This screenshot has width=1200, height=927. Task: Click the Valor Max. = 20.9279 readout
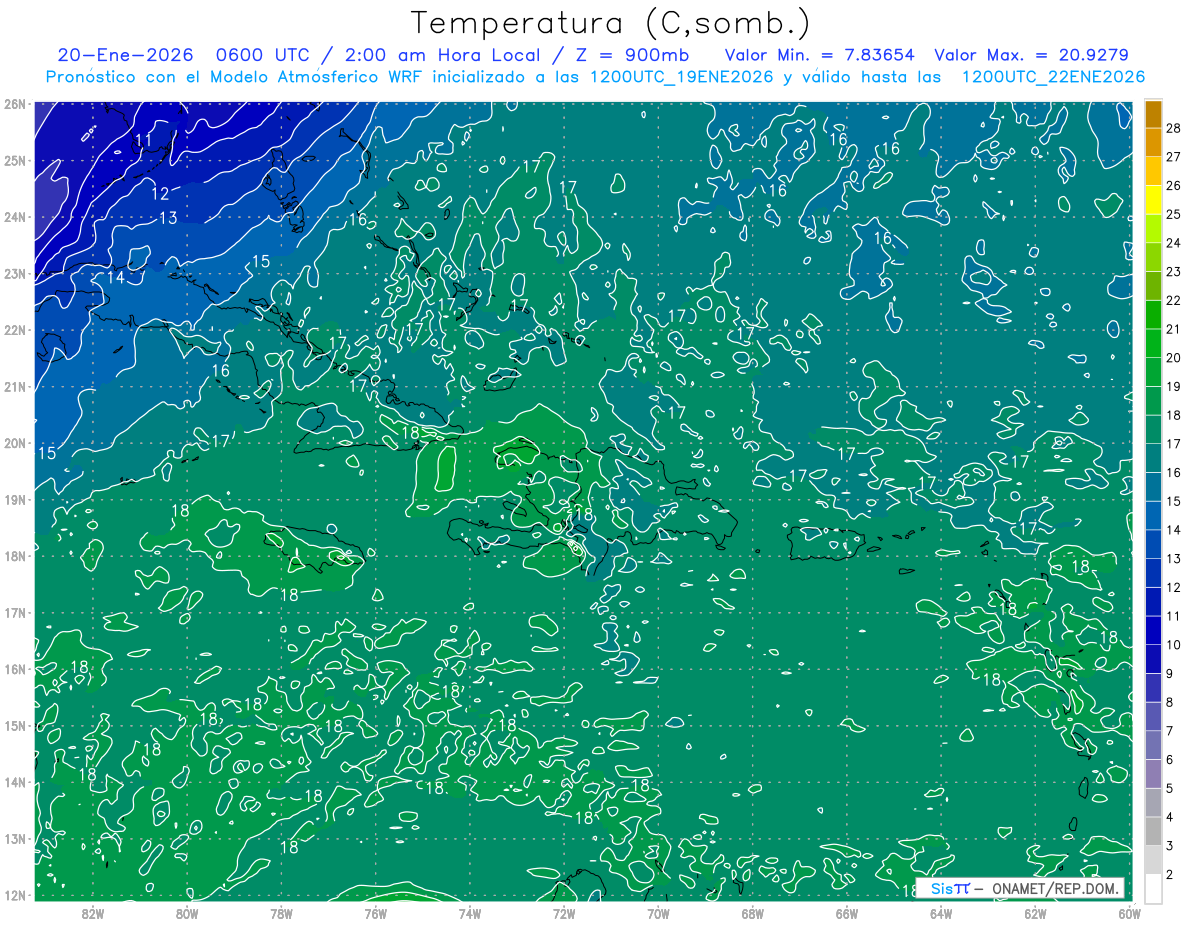point(1031,55)
